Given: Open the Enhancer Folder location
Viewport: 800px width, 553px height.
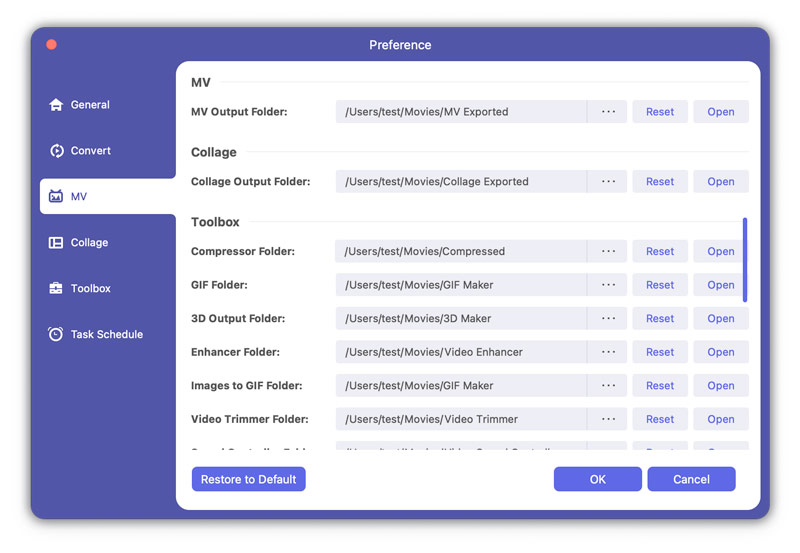Looking at the screenshot, I should click(720, 352).
